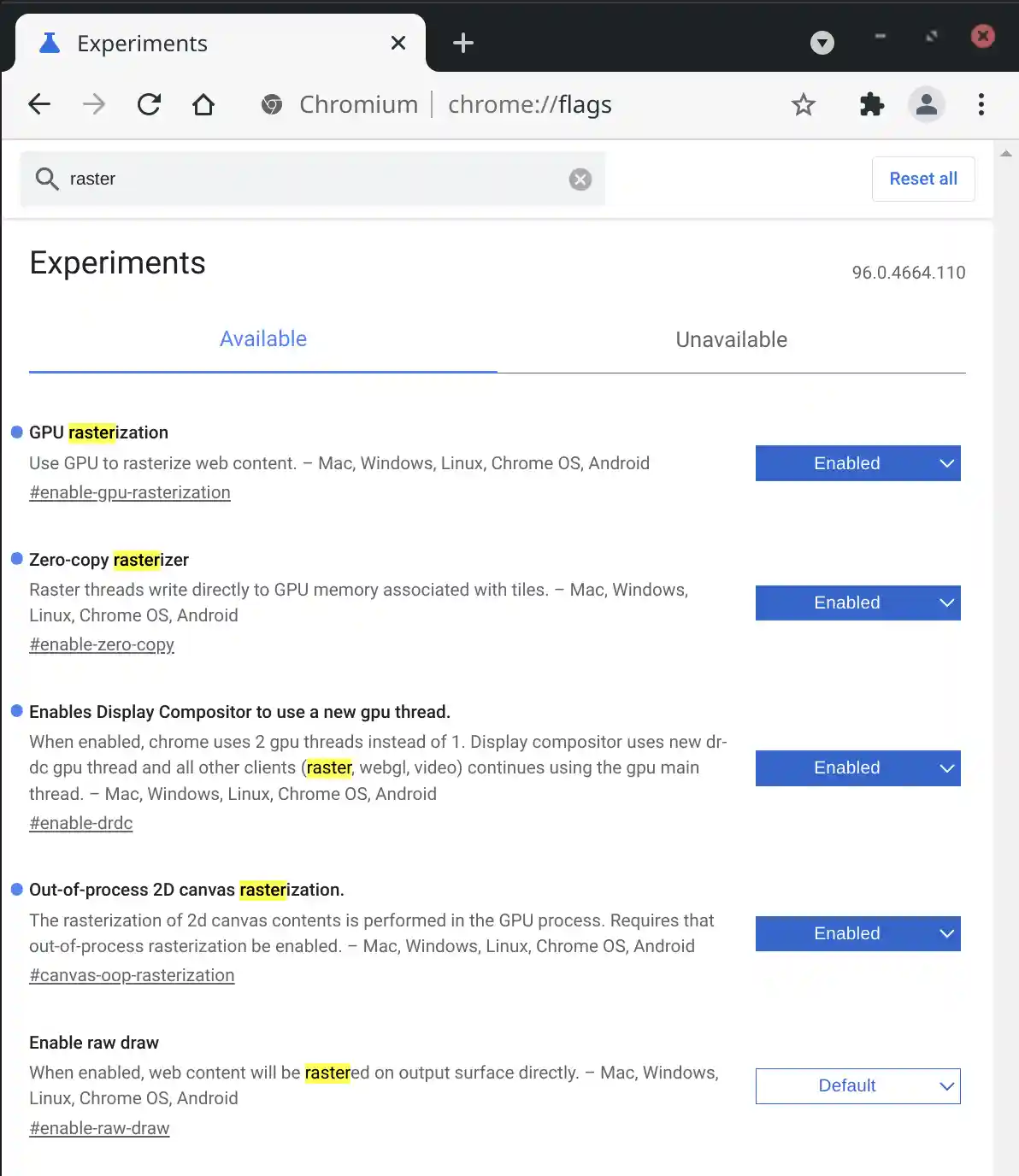Clear the search box via the X icon

click(580, 179)
